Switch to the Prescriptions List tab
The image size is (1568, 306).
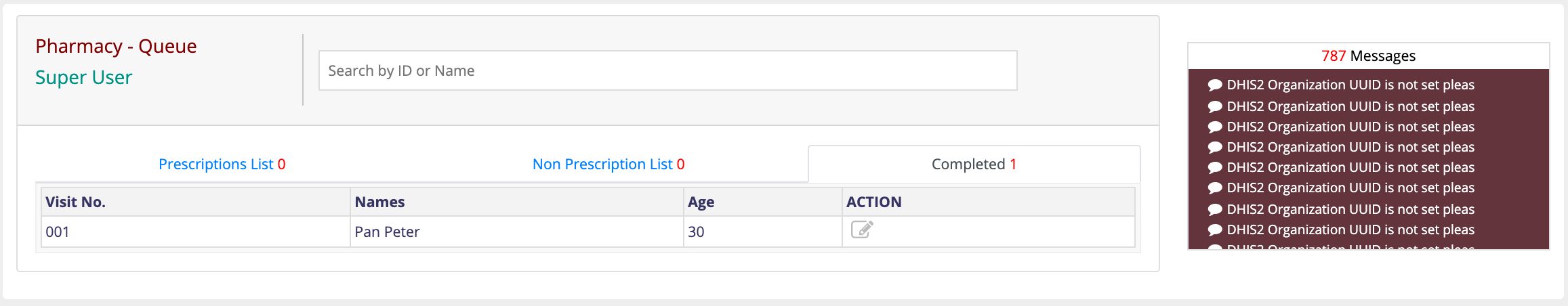tap(222, 165)
